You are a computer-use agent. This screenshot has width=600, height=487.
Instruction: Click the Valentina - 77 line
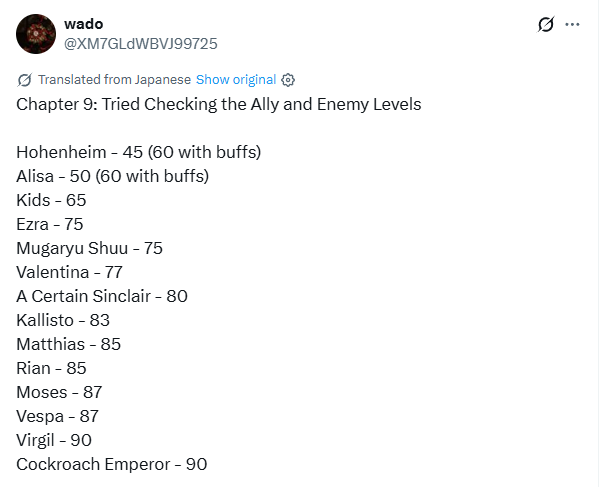coord(69,272)
